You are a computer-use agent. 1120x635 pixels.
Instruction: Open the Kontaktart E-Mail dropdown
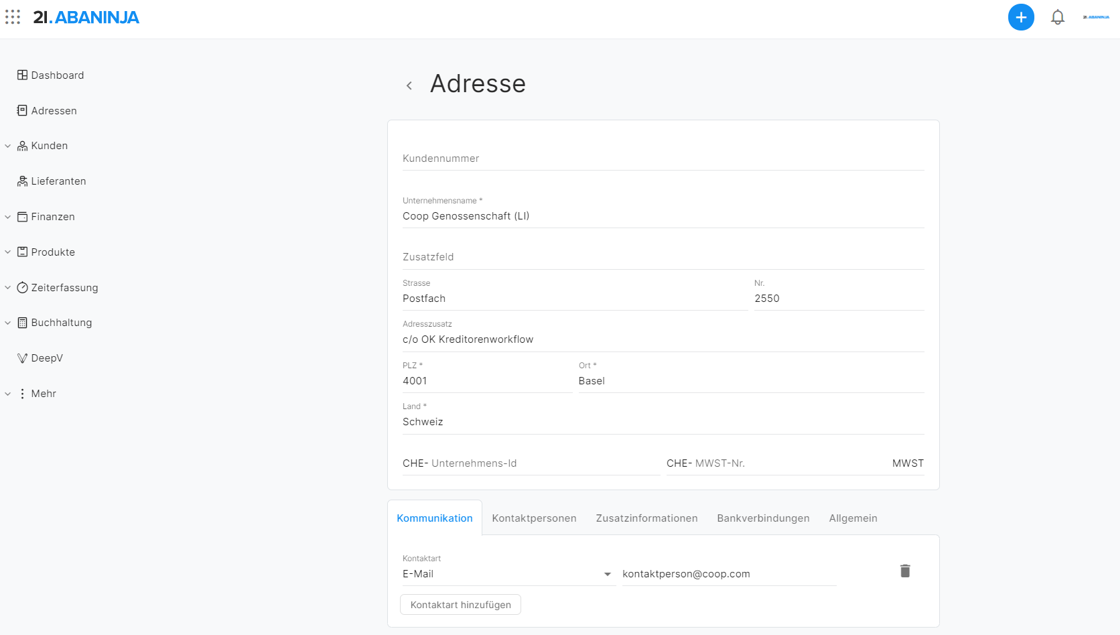(508, 574)
